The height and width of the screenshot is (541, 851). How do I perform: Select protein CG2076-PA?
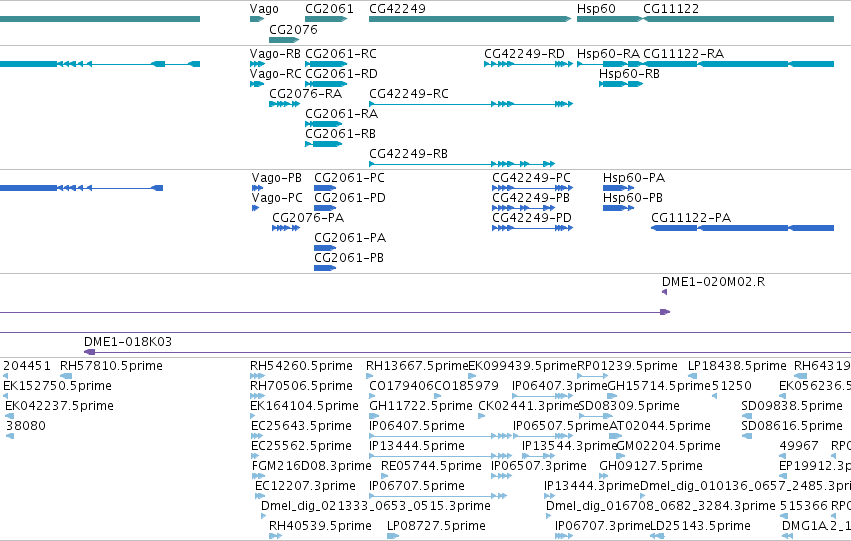pyautogui.click(x=308, y=218)
